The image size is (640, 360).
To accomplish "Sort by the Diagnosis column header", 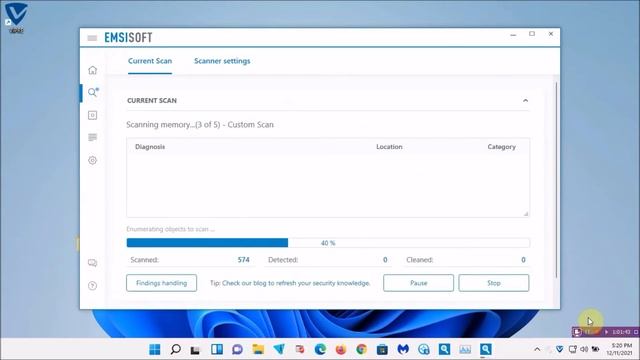I will [x=150, y=147].
